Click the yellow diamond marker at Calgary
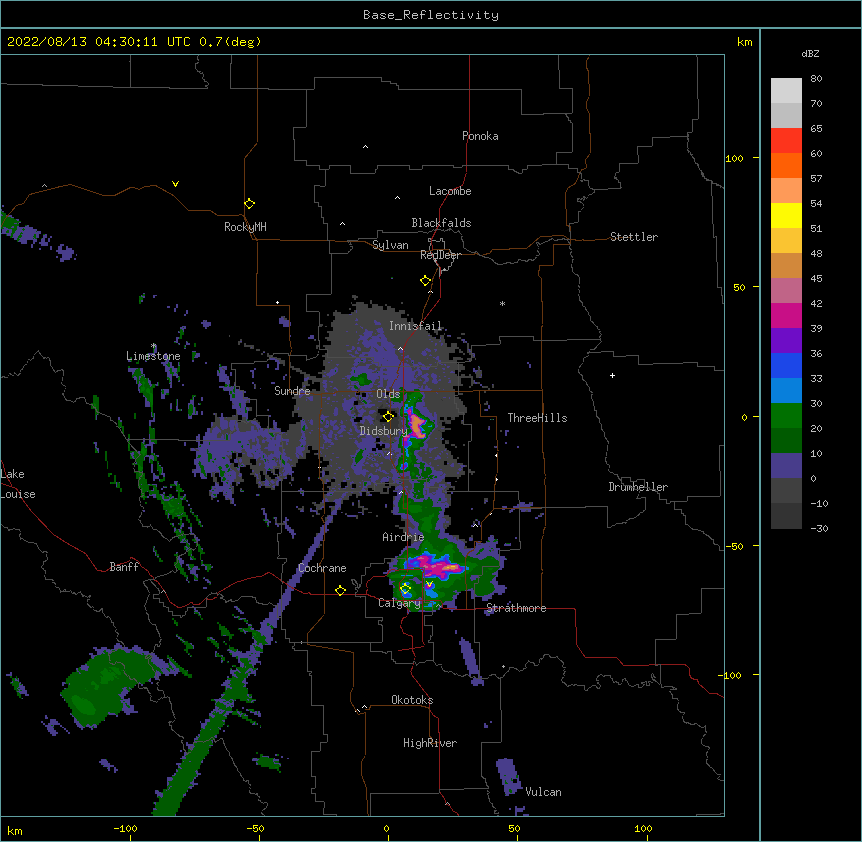Screen dimensions: 862x842 click(405, 589)
